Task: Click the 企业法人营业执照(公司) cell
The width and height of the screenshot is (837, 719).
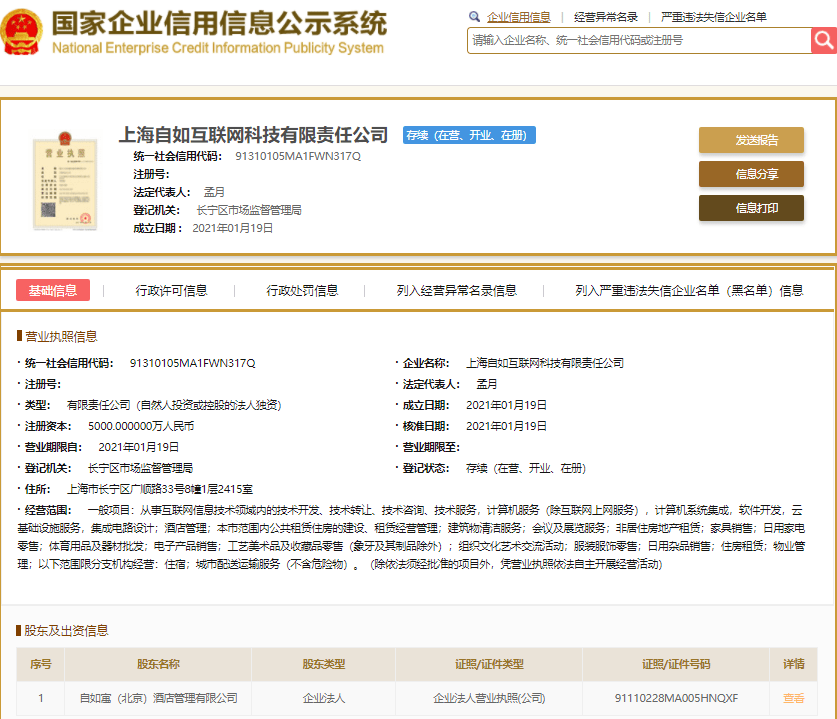Action: pos(489,698)
